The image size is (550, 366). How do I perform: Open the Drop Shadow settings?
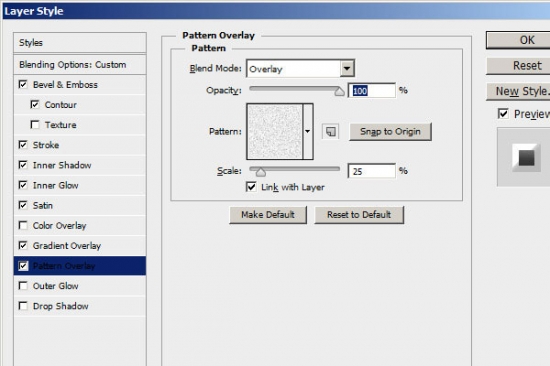coord(61,306)
